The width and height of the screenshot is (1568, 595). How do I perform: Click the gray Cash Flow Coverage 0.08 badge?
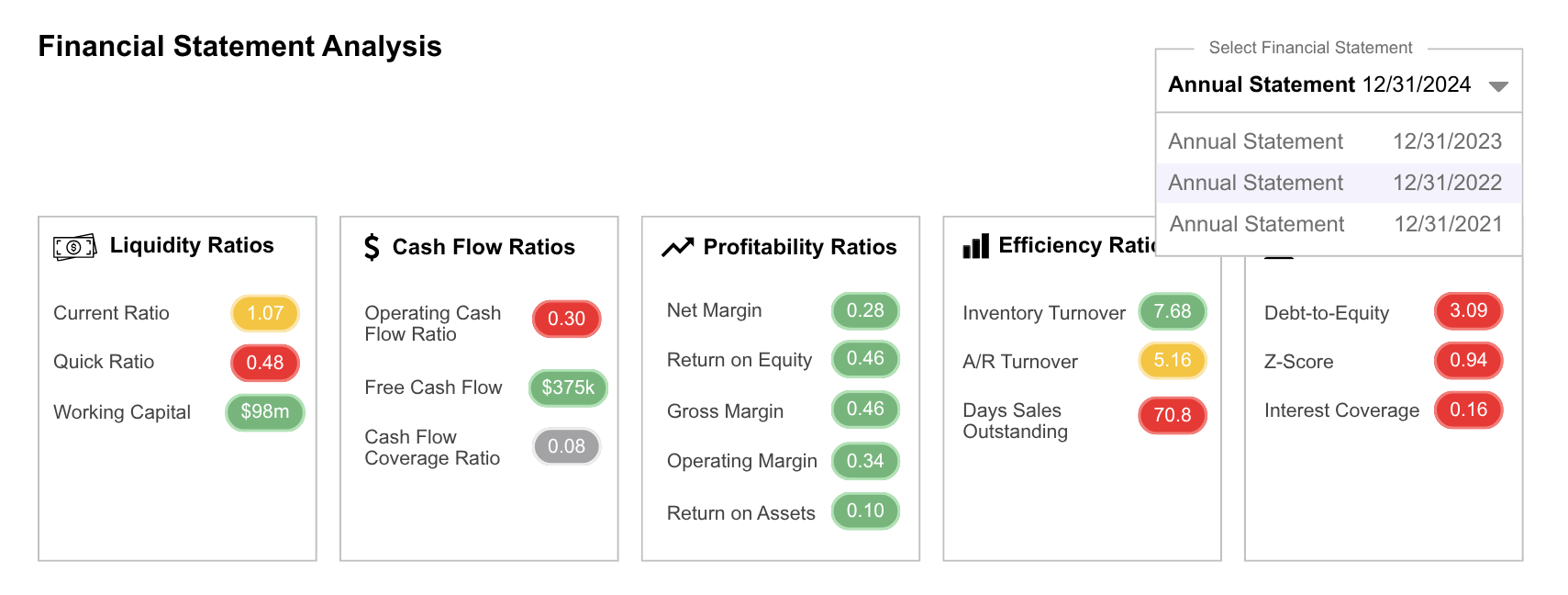[x=566, y=446]
